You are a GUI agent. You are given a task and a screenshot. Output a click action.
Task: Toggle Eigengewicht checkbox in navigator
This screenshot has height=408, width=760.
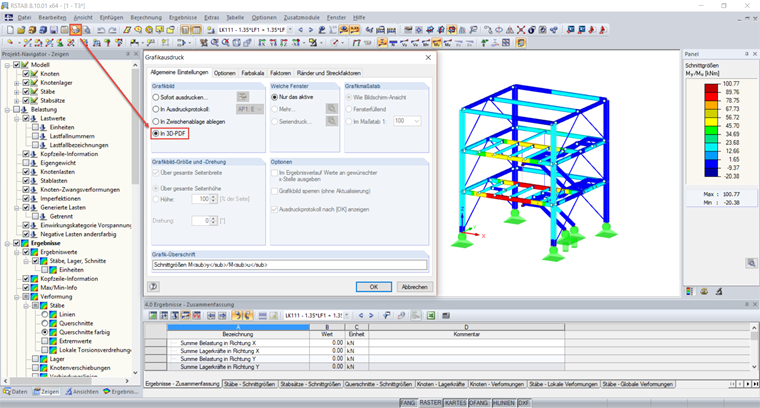[26, 163]
